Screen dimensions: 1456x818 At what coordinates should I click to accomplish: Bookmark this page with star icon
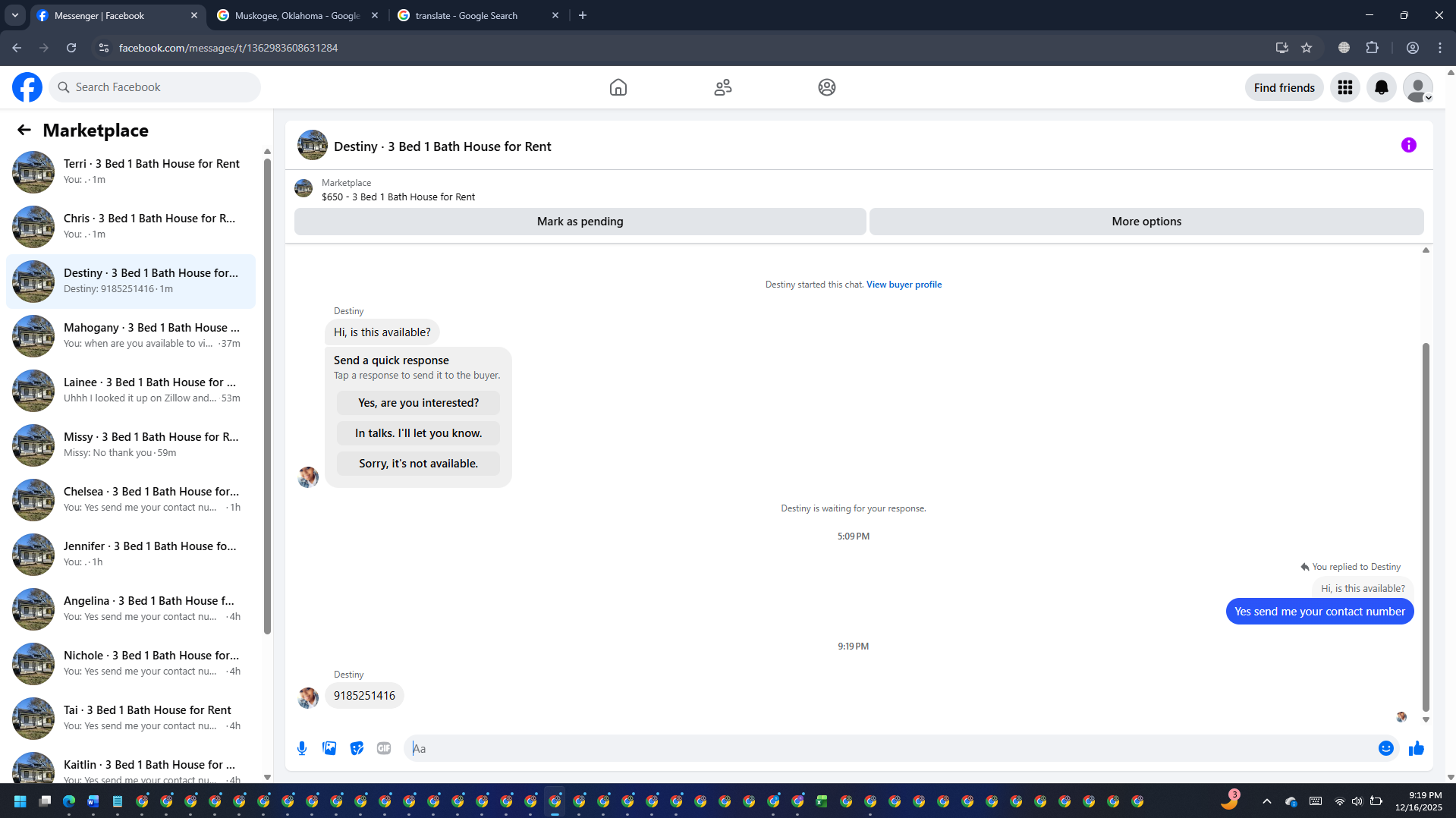point(1307,48)
